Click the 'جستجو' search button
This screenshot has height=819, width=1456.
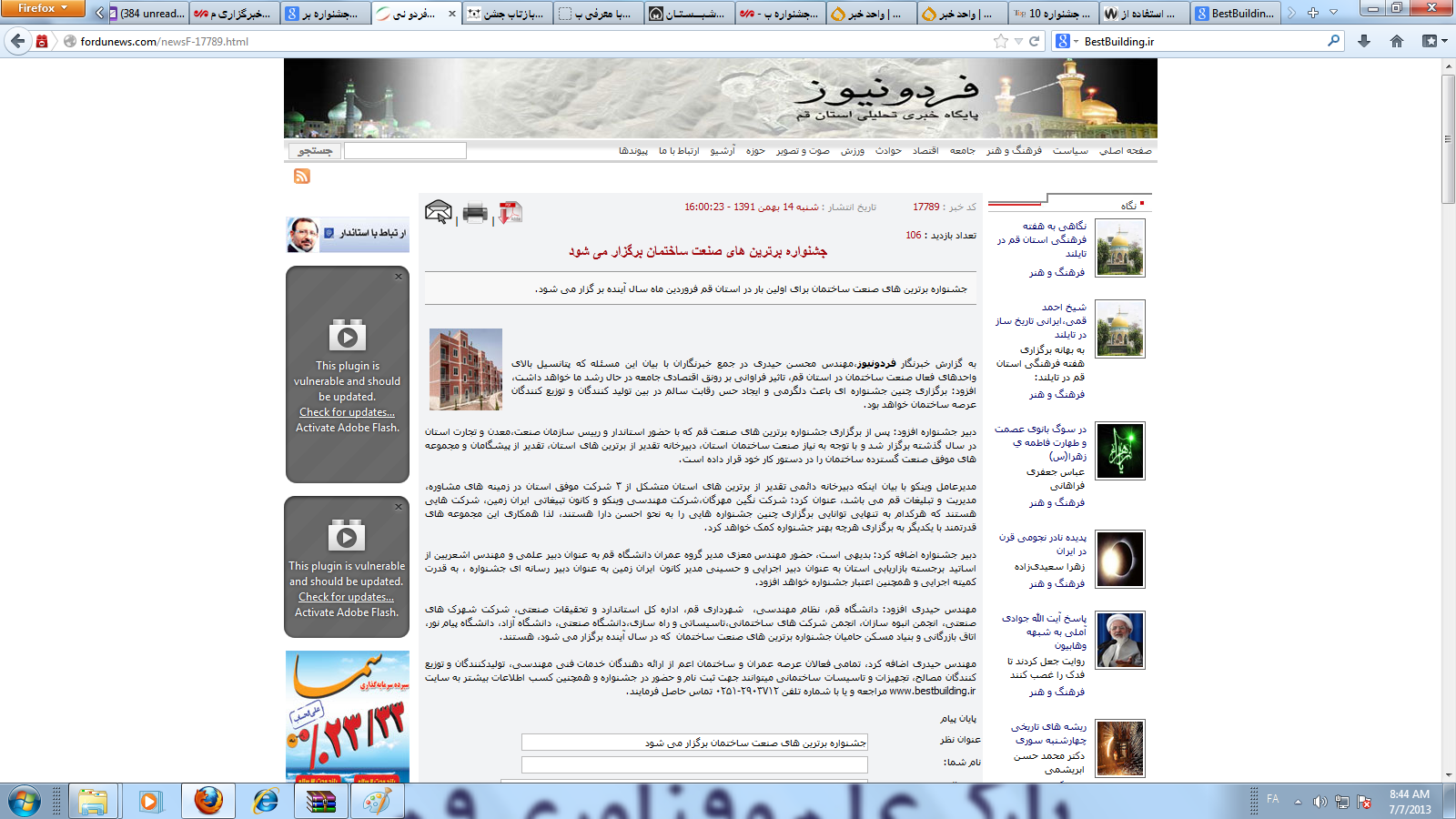pyautogui.click(x=315, y=151)
